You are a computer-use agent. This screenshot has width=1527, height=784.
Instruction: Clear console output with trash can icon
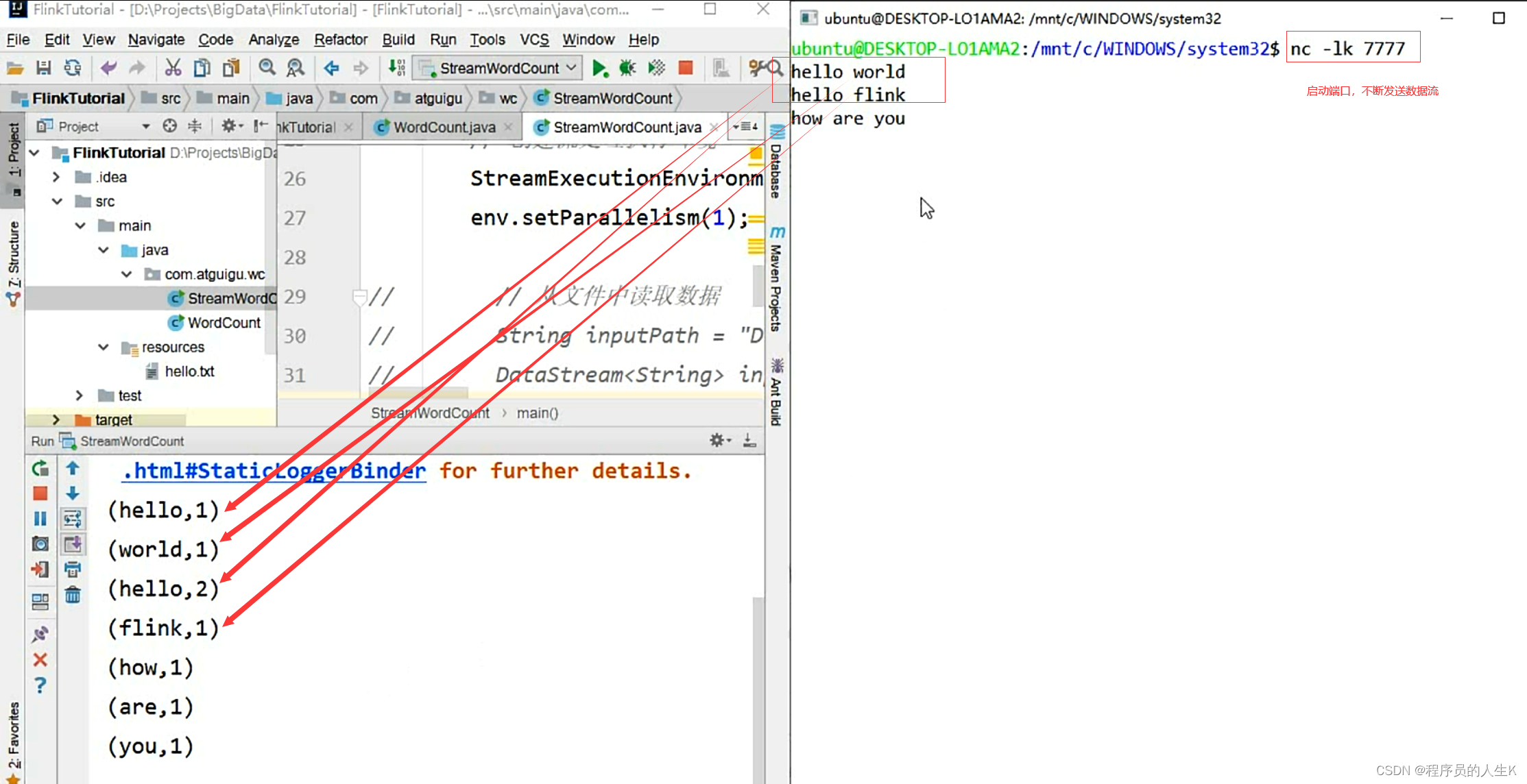[73, 595]
